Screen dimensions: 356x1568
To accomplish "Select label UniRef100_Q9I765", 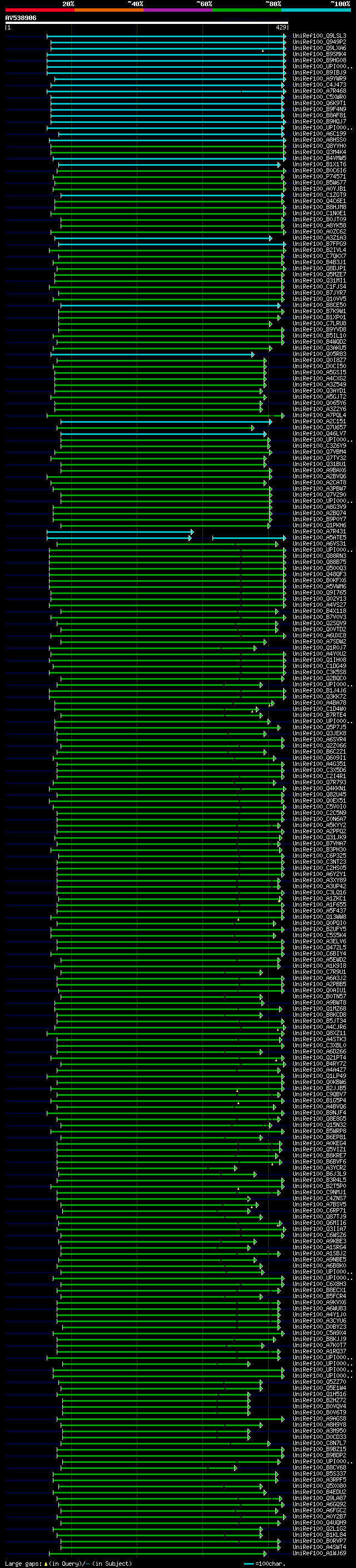I will [319, 592].
